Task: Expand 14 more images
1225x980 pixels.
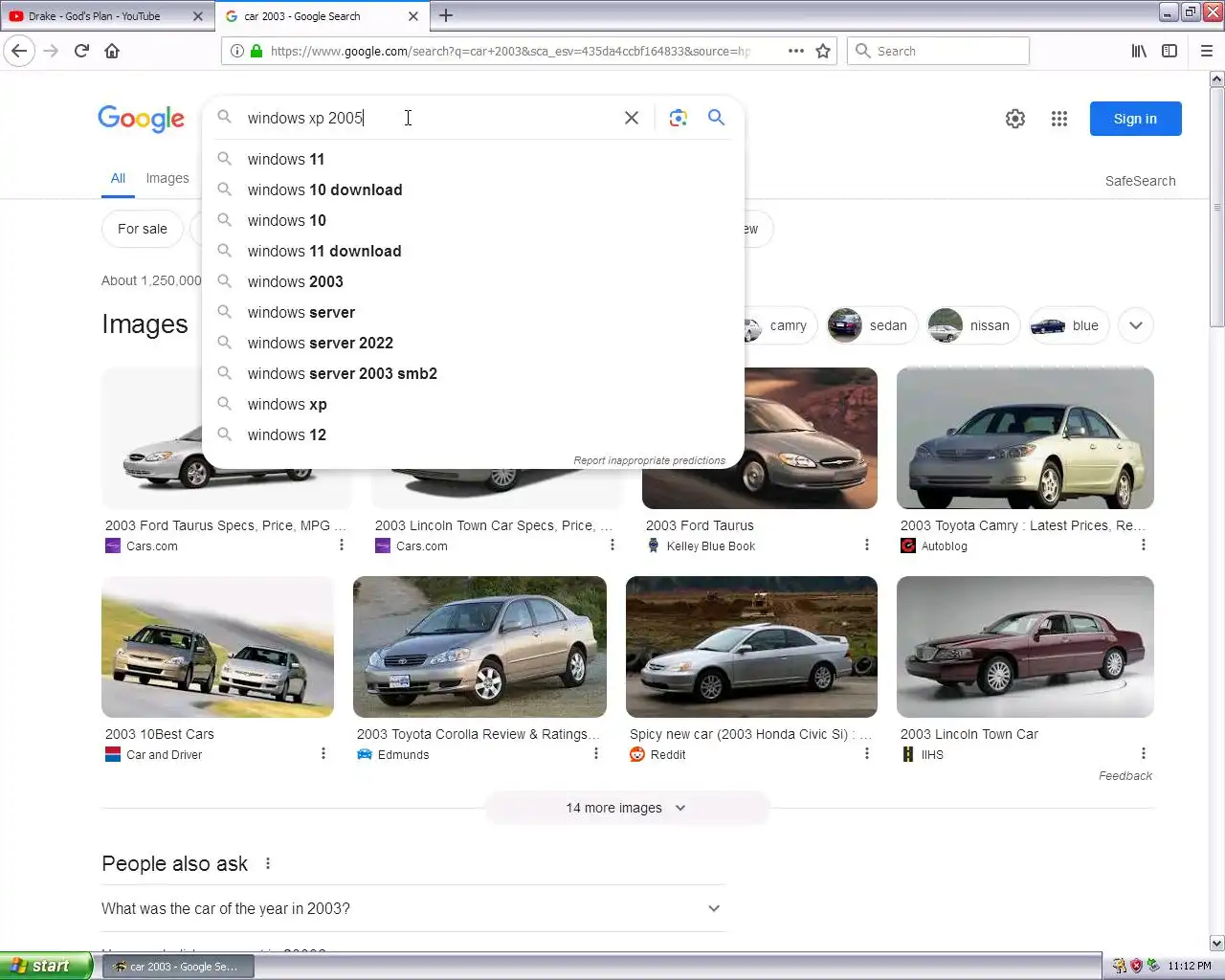Action: coord(627,808)
